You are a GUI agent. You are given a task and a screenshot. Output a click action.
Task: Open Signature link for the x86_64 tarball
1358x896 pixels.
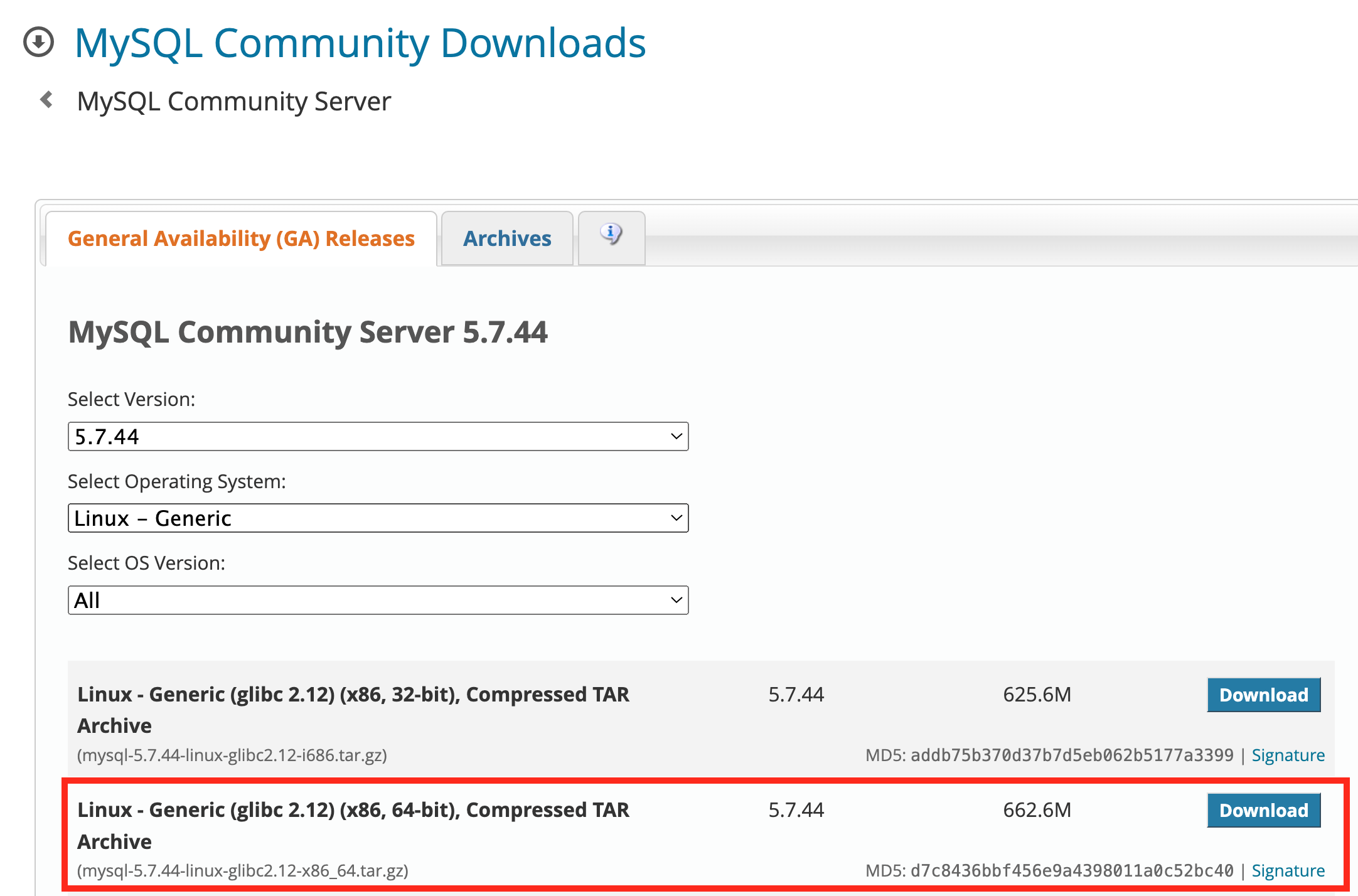[1288, 870]
